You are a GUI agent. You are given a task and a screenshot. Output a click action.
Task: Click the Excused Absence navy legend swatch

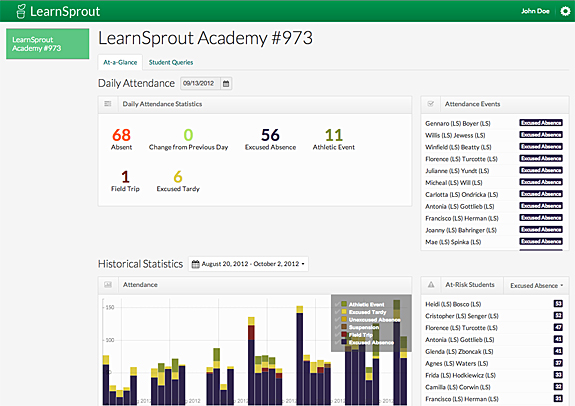[x=344, y=342]
